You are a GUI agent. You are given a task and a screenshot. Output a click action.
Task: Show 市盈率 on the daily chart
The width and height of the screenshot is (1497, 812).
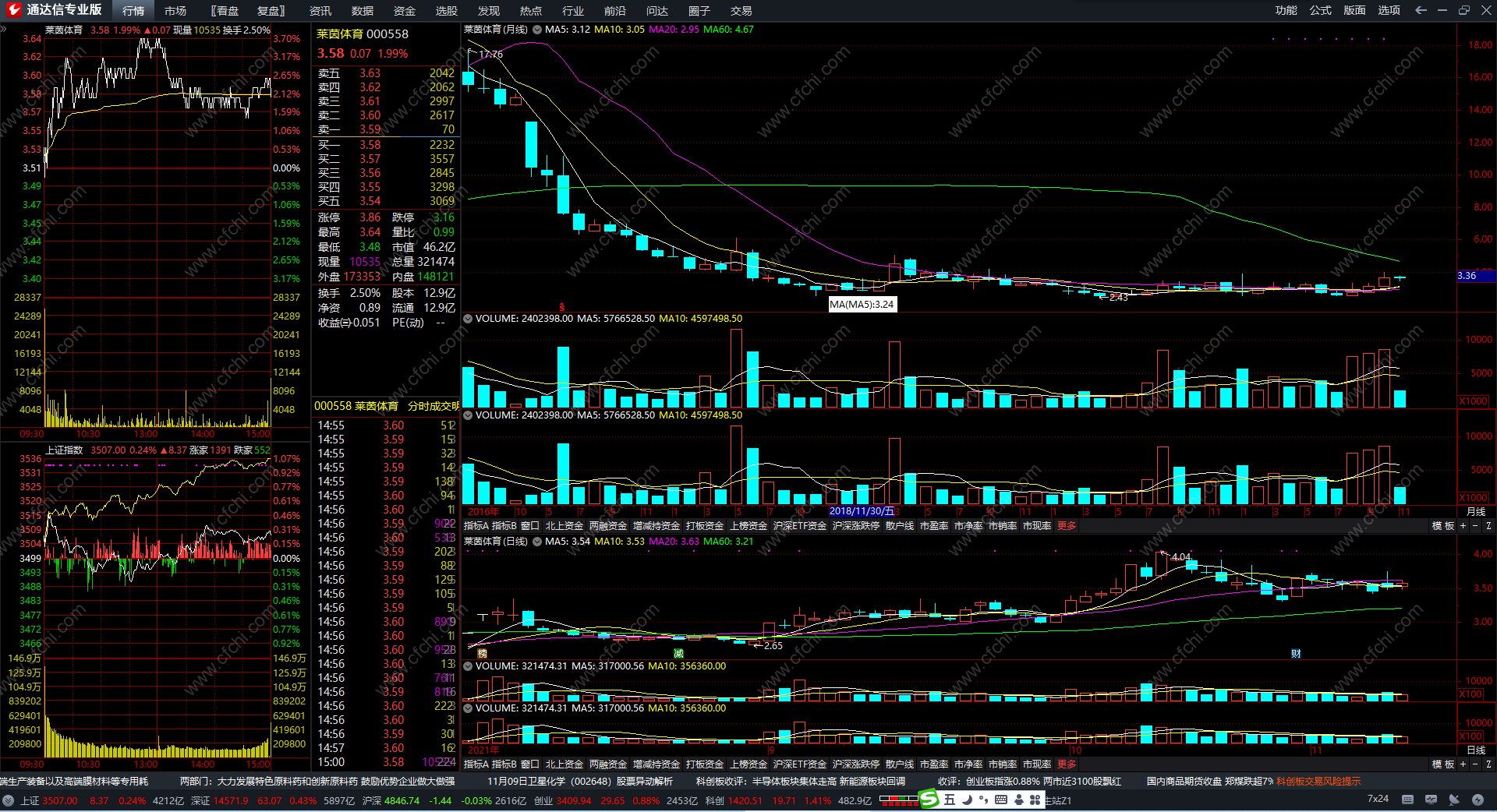click(934, 764)
